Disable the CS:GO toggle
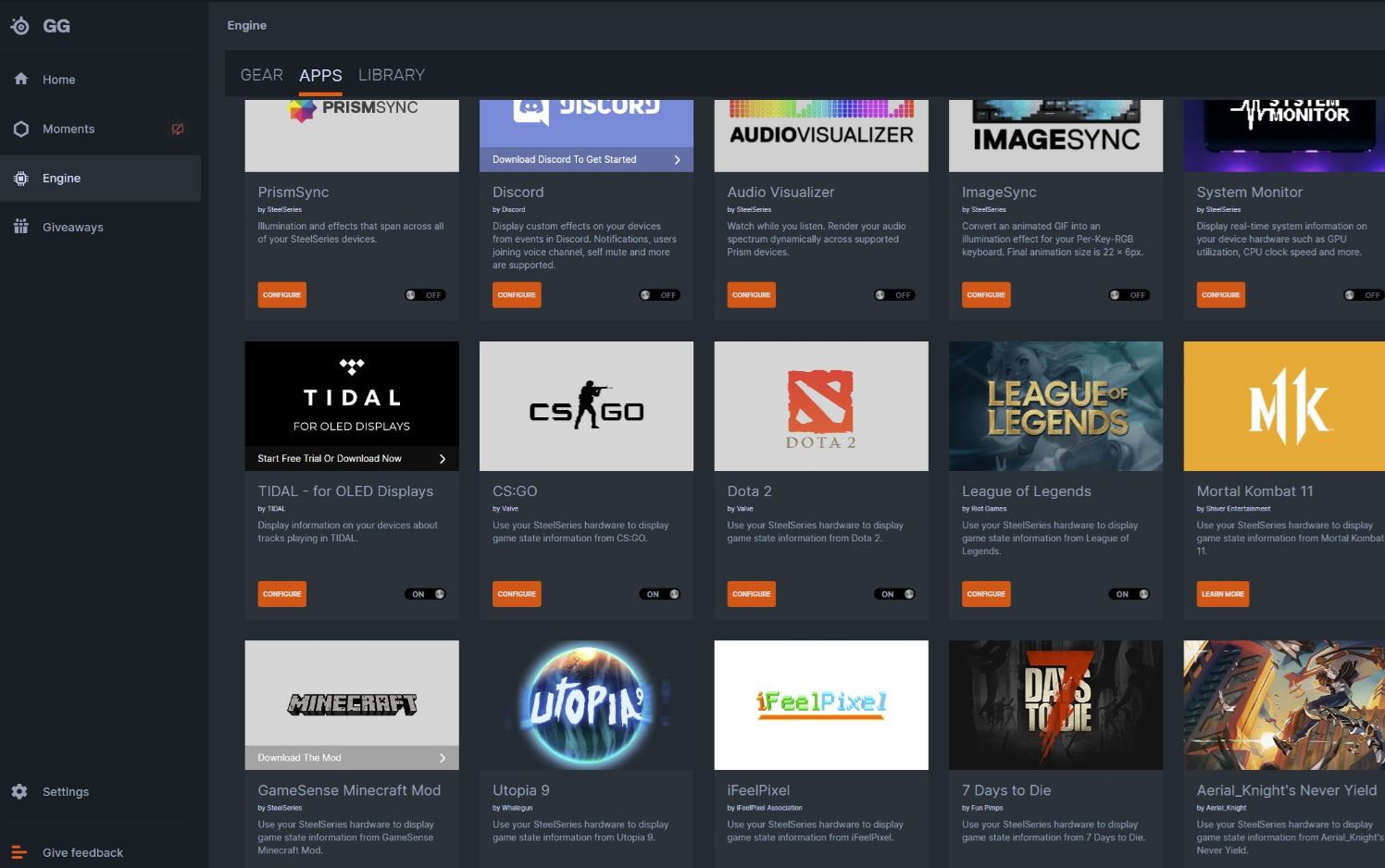 tap(659, 594)
